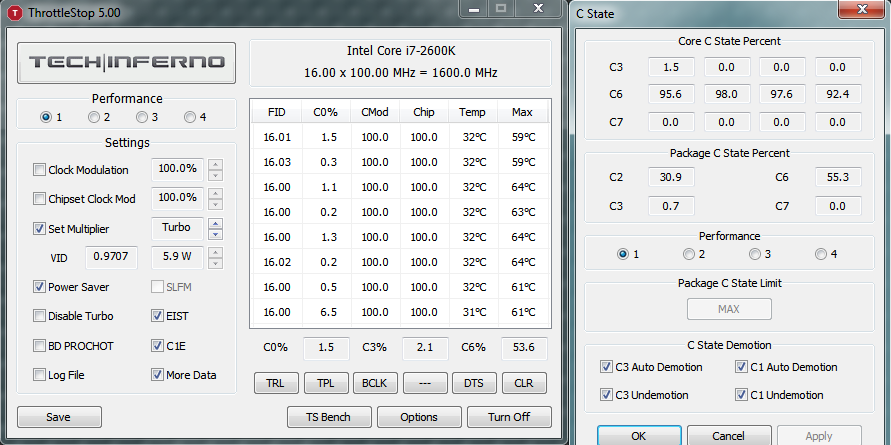Click the Turn Off button
Image resolution: width=891 pixels, height=445 pixels.
[509, 417]
